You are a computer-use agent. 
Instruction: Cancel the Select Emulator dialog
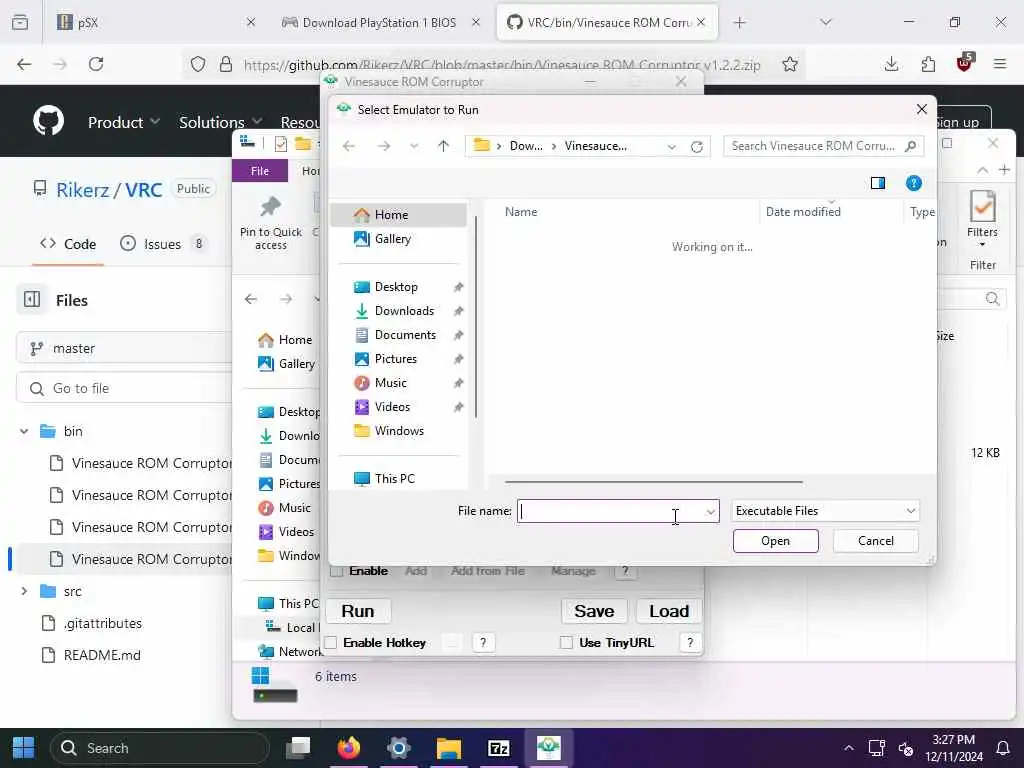[x=876, y=541]
